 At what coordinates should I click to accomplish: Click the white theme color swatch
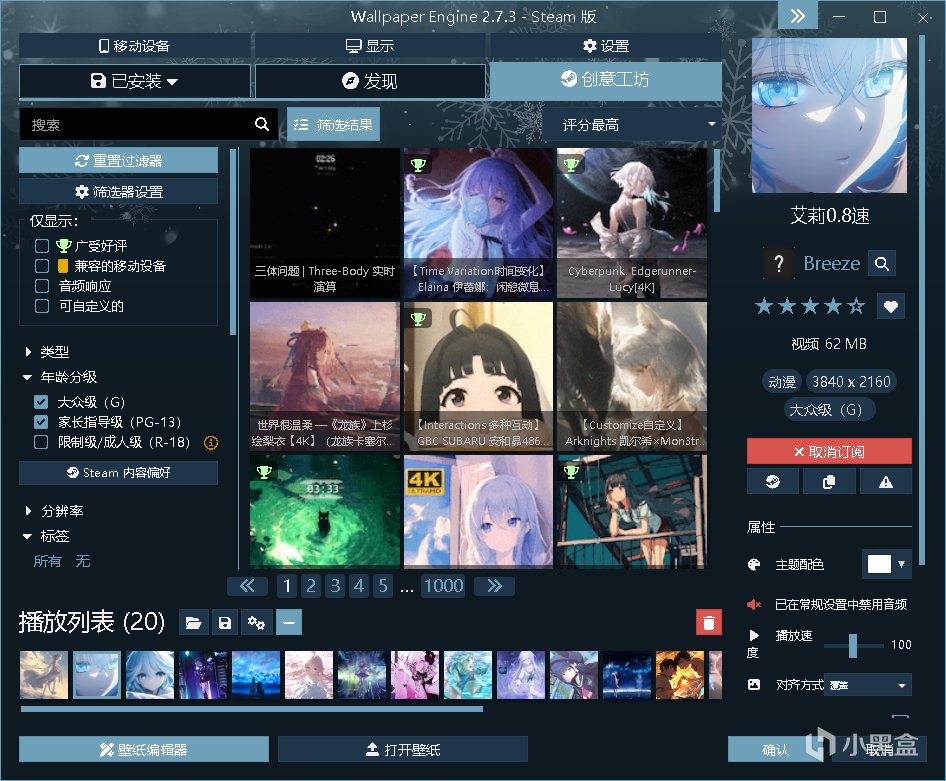pos(878,564)
